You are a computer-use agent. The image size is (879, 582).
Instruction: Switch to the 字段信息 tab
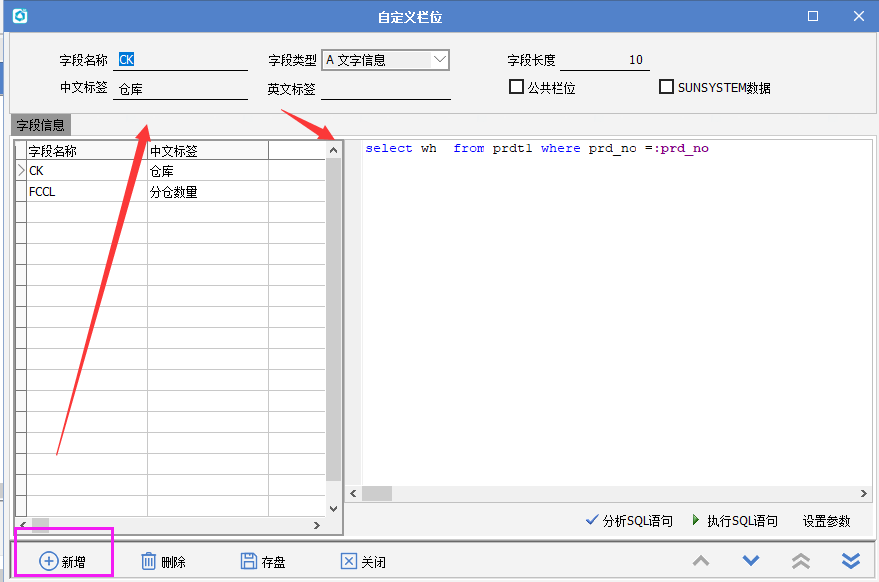click(x=40, y=125)
